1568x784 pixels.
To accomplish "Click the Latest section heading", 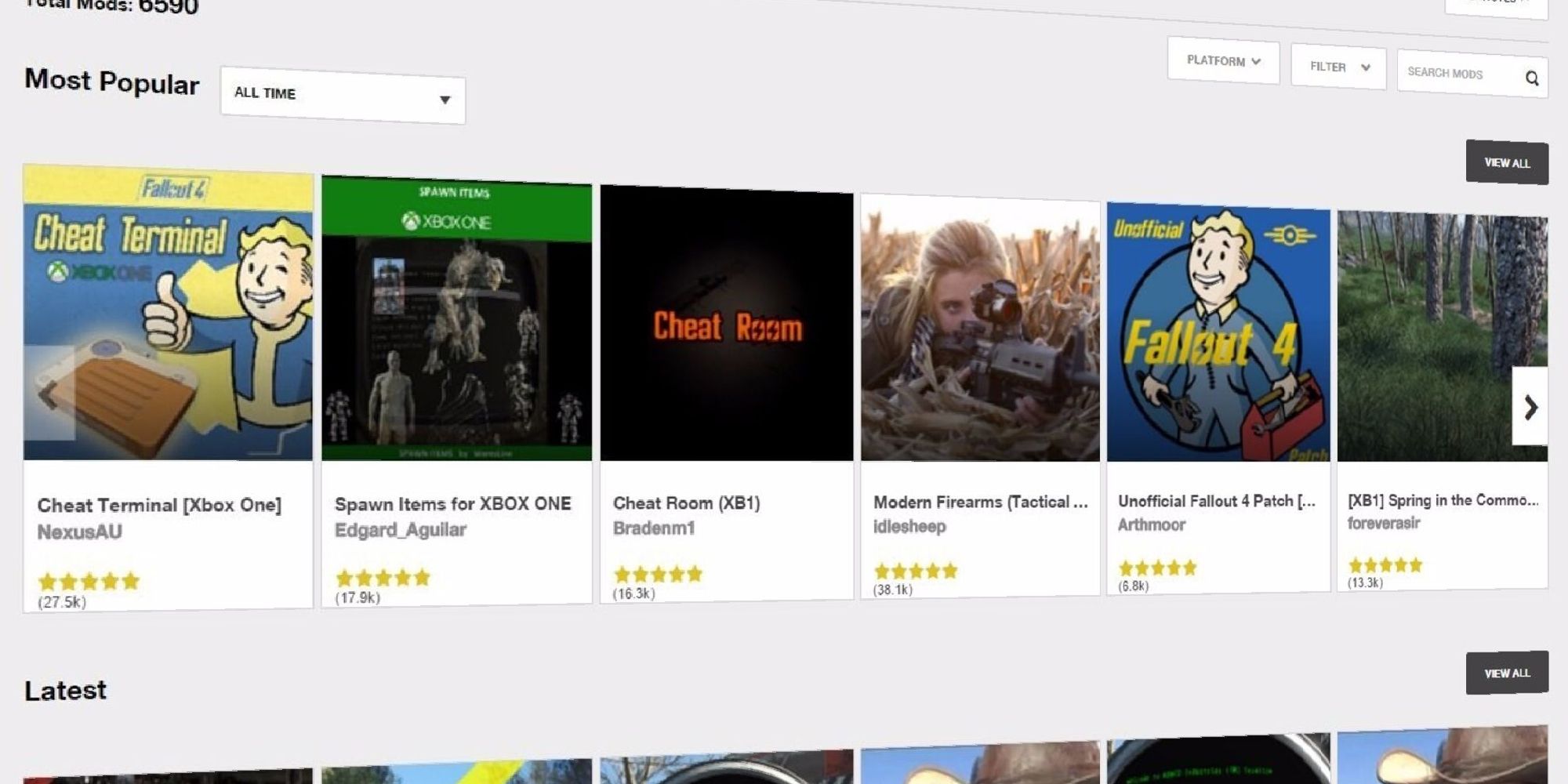I will click(65, 690).
